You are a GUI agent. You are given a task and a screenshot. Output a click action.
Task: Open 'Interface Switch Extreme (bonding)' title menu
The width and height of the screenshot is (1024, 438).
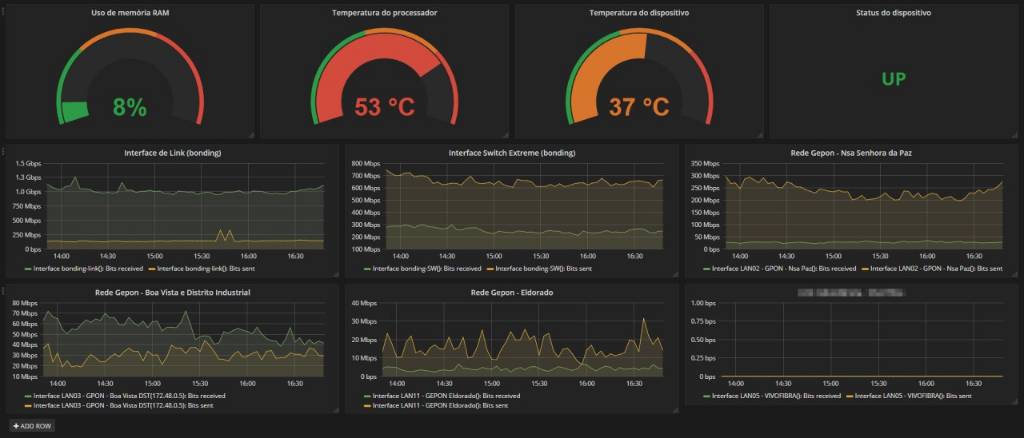point(512,153)
